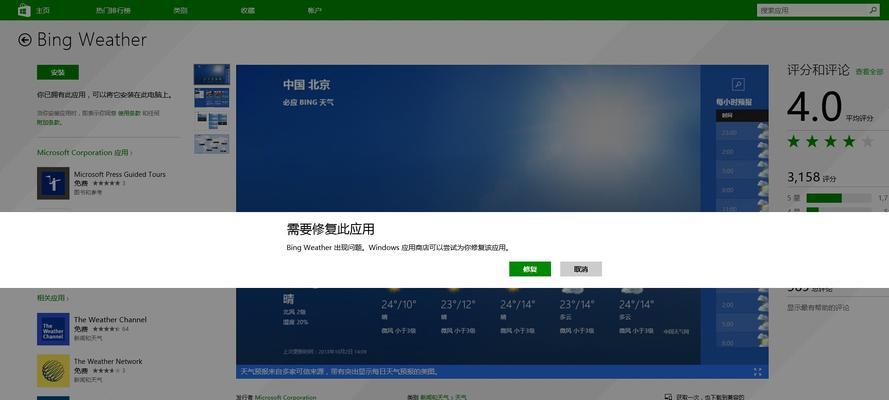Open the 收藏 (Collections) menu item
The height and width of the screenshot is (400, 889).
click(x=247, y=11)
